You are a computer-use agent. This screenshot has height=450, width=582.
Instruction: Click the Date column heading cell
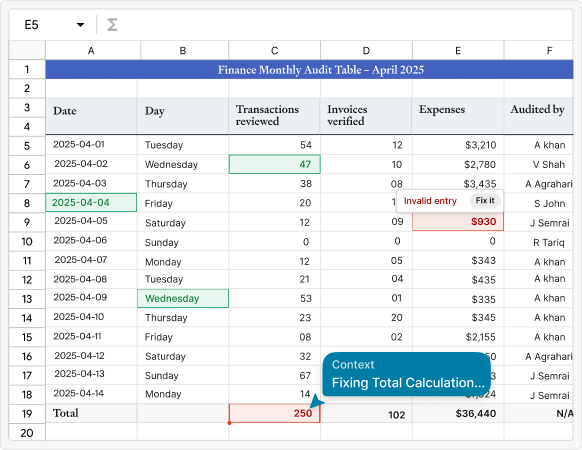(91, 116)
